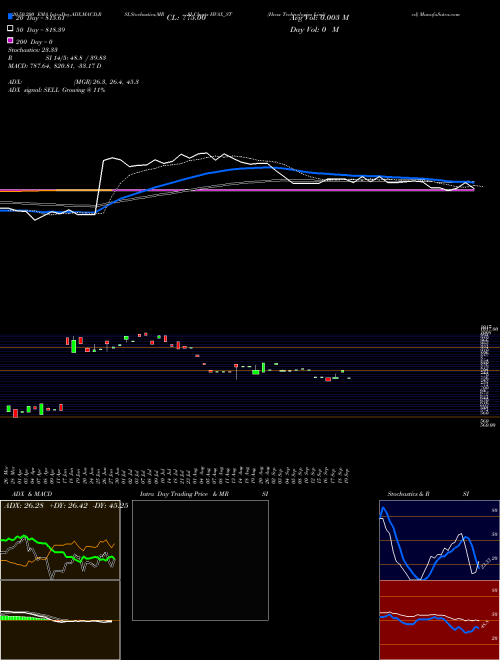Click the ADX (MGR) 26.3, 26.4, 45.3 line
500x660 pixels.
[x=74, y=82]
